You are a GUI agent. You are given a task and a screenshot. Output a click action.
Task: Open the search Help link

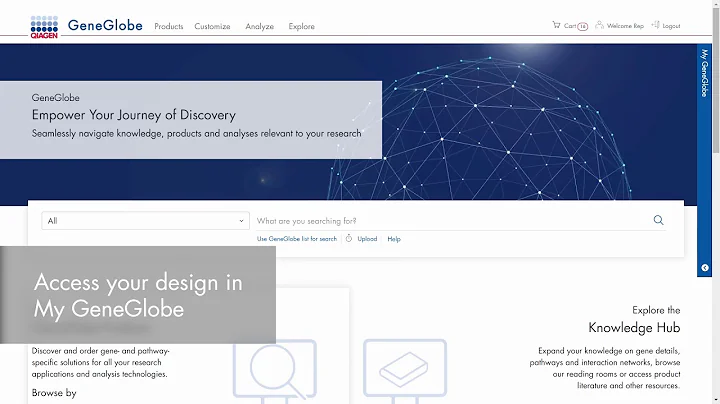394,239
